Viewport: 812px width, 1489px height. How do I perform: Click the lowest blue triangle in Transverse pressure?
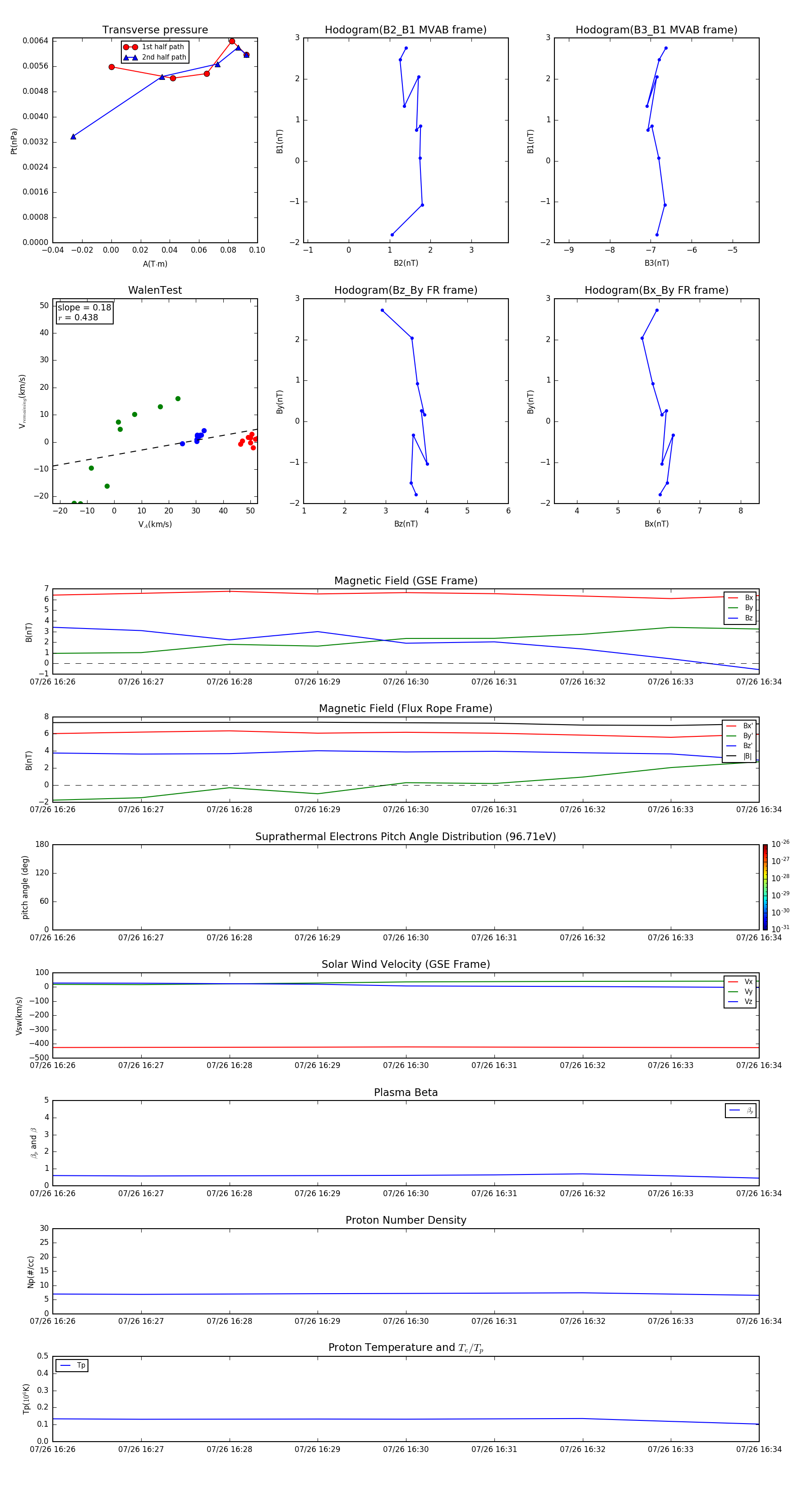tap(74, 136)
